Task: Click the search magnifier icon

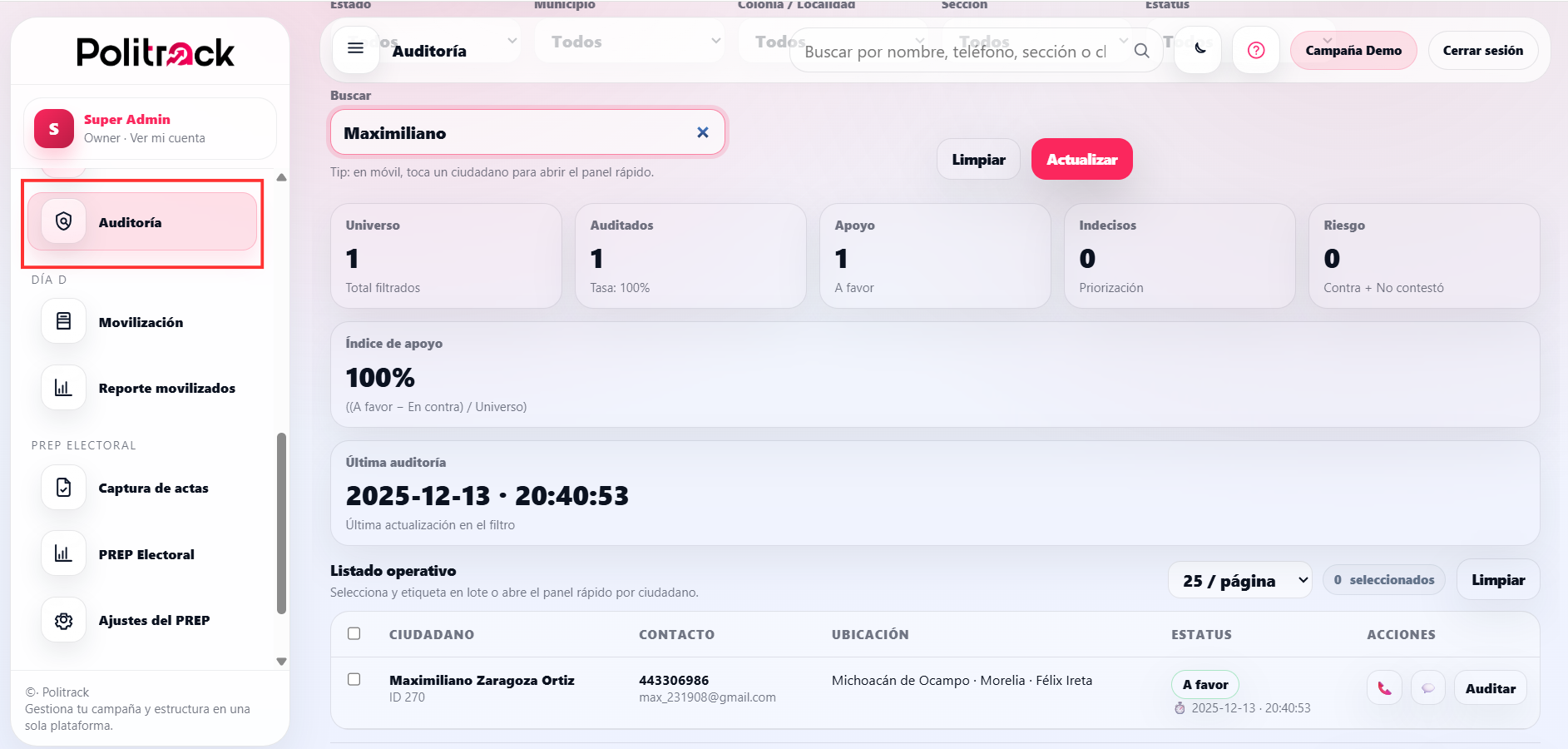Action: 1142,50
